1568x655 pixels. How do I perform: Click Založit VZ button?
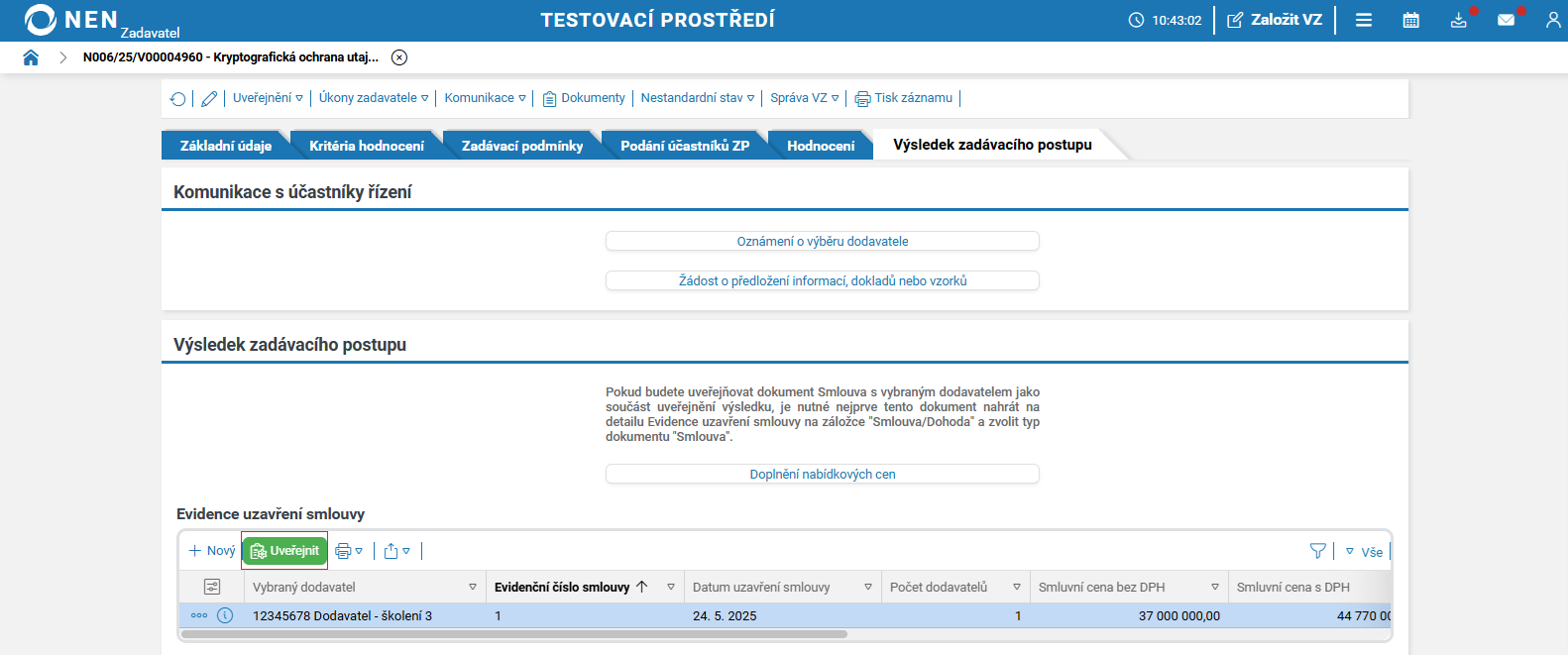coord(1275,20)
